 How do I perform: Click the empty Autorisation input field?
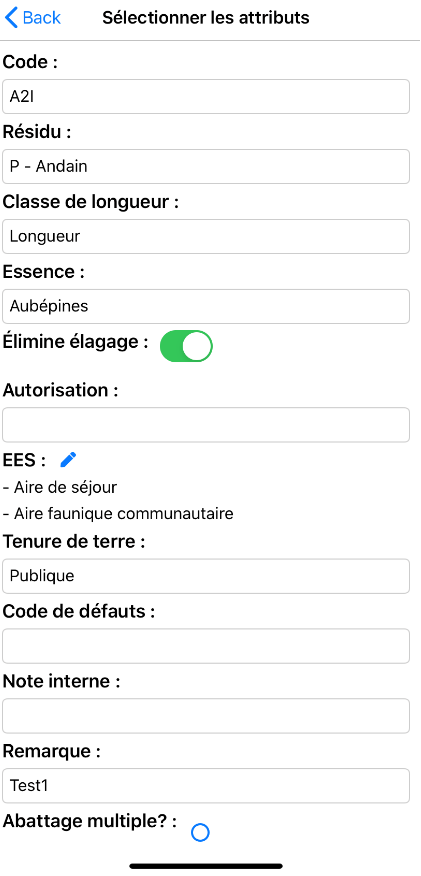[206, 425]
